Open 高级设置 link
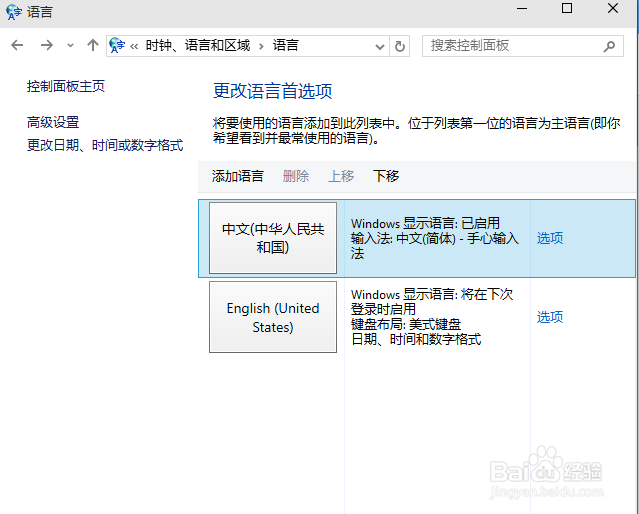This screenshot has width=639, height=514. 53,122
